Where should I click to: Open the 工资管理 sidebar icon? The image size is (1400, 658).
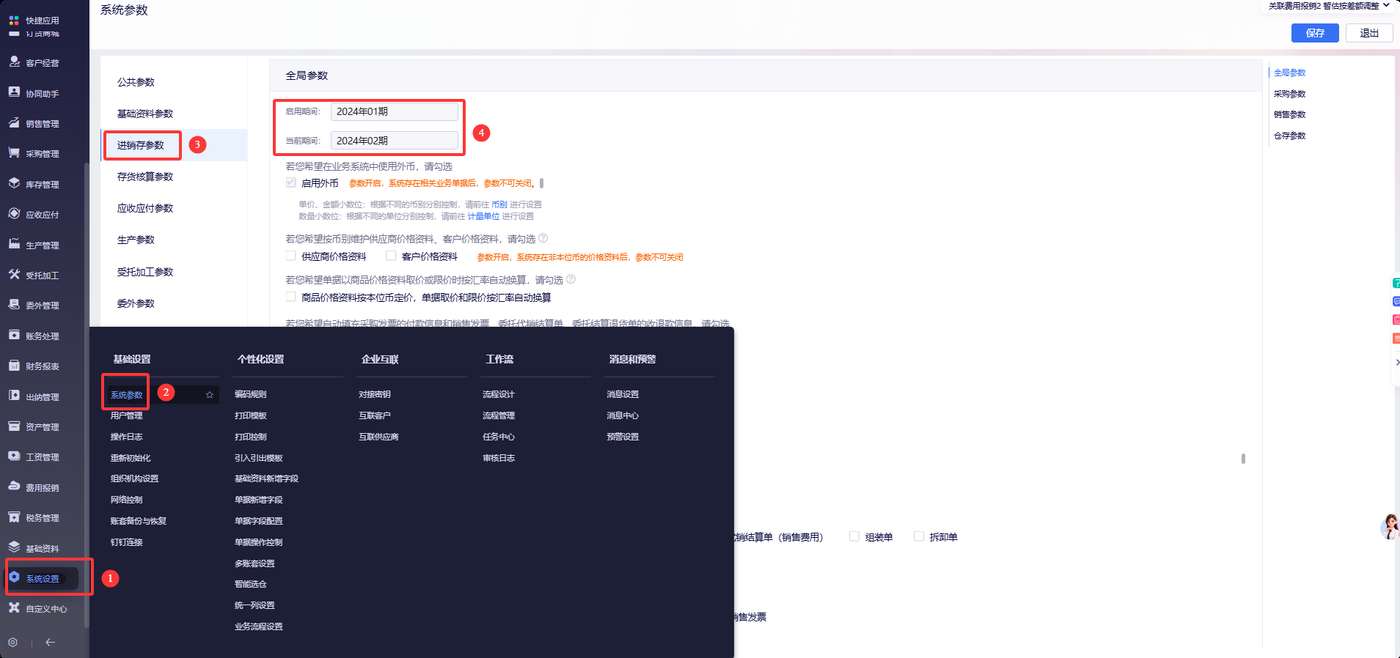(x=14, y=456)
